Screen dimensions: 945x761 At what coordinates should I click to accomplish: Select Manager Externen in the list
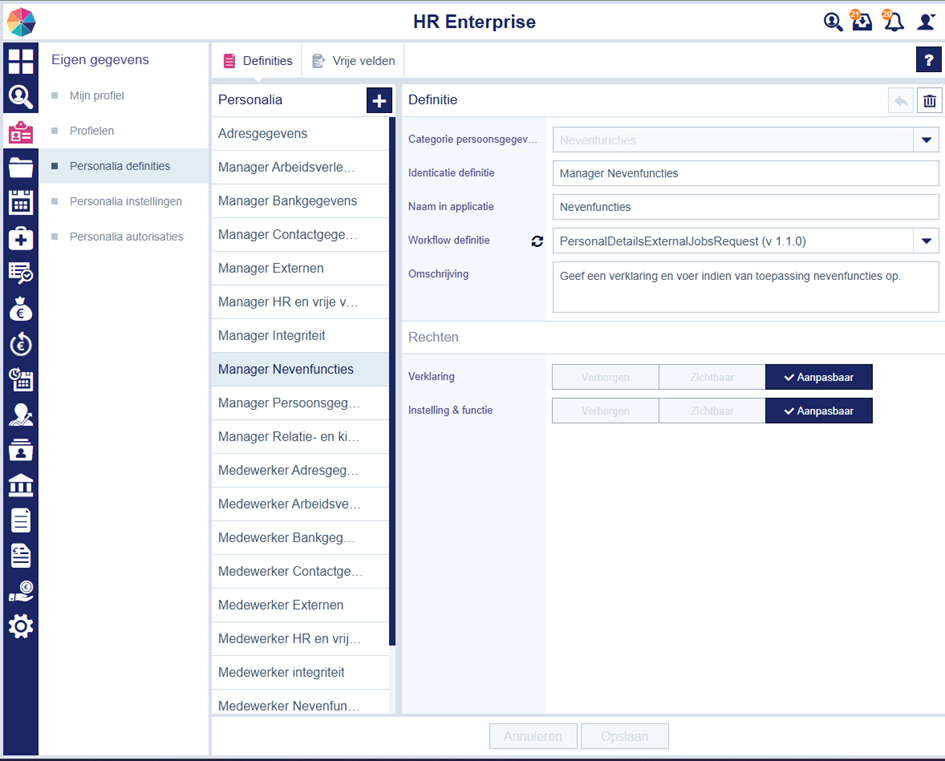click(300, 269)
